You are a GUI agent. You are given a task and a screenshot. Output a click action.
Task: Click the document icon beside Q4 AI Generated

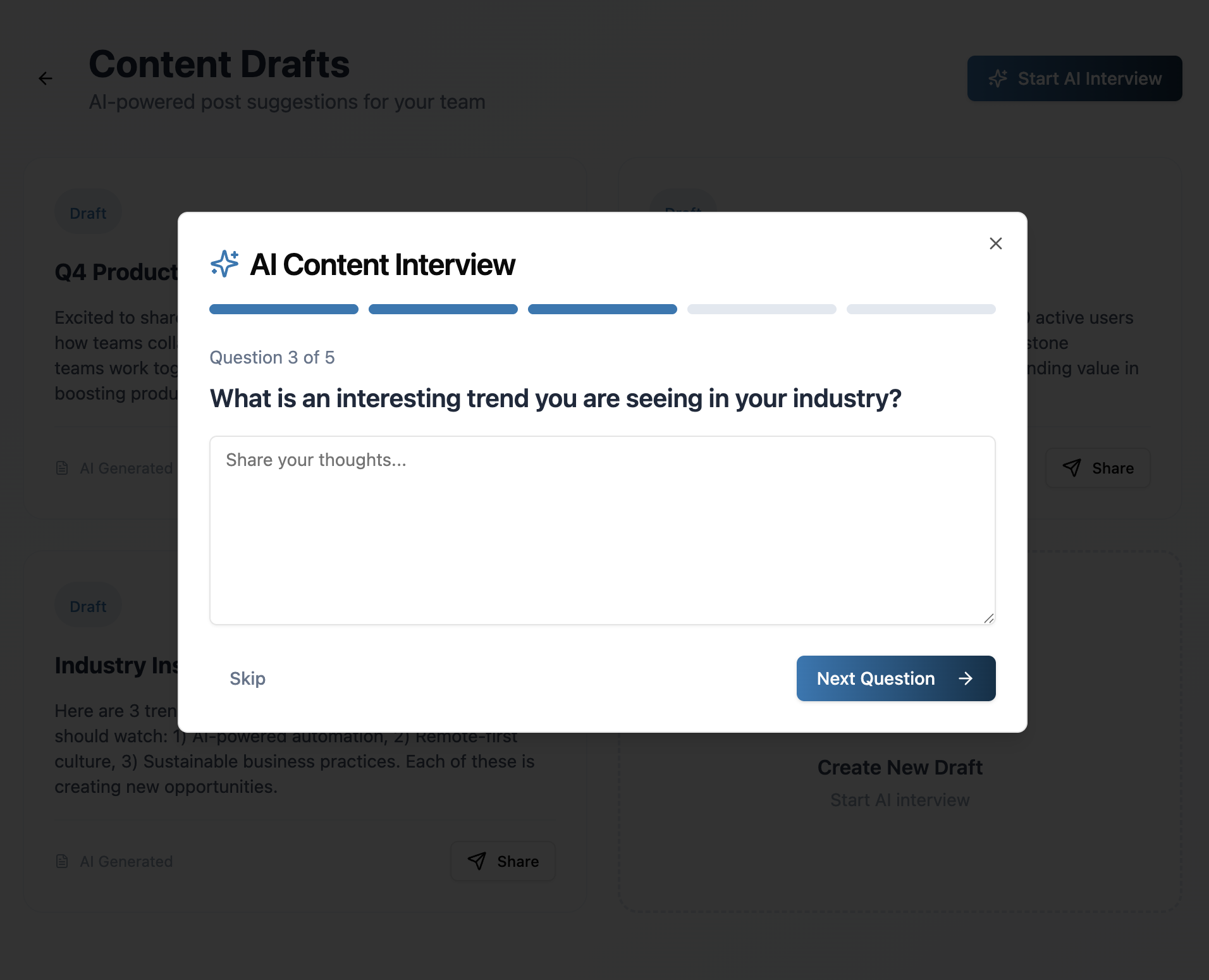point(62,468)
